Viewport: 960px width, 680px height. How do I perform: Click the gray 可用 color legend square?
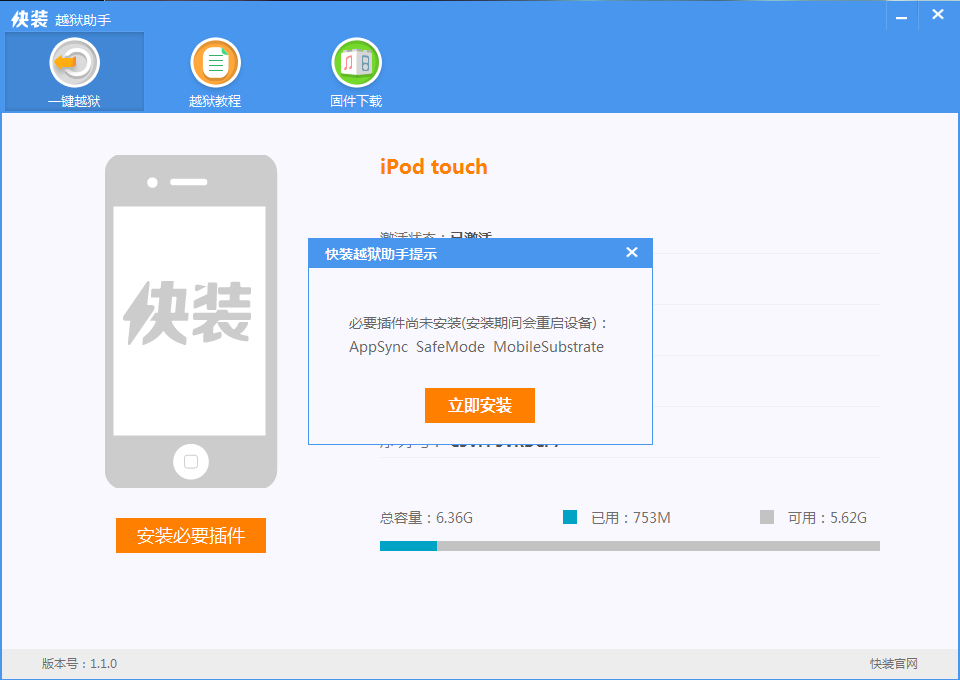tap(767, 517)
